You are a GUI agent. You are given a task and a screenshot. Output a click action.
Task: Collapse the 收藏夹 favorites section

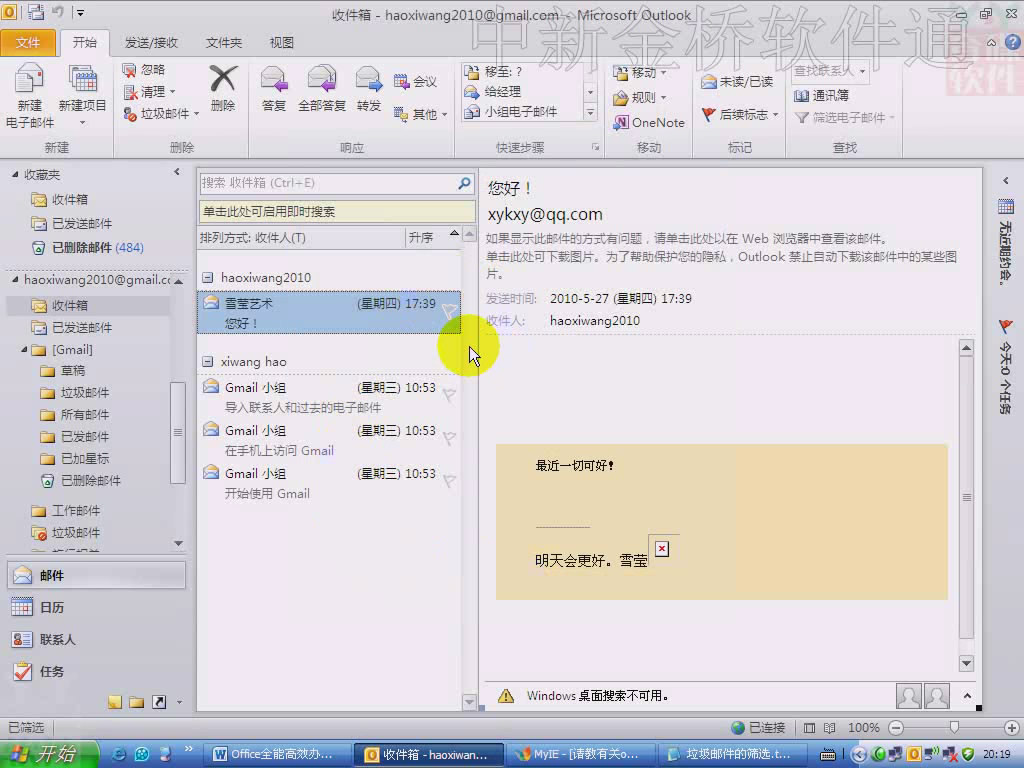click(15, 174)
